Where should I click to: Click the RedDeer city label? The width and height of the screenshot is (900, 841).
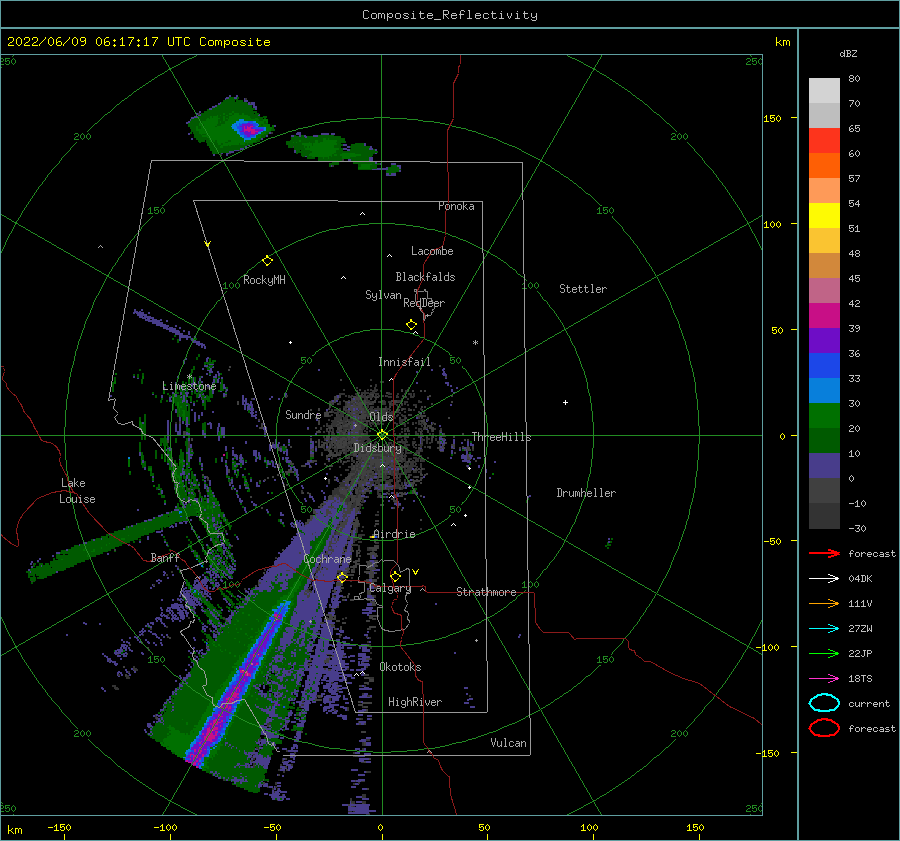pyautogui.click(x=424, y=303)
